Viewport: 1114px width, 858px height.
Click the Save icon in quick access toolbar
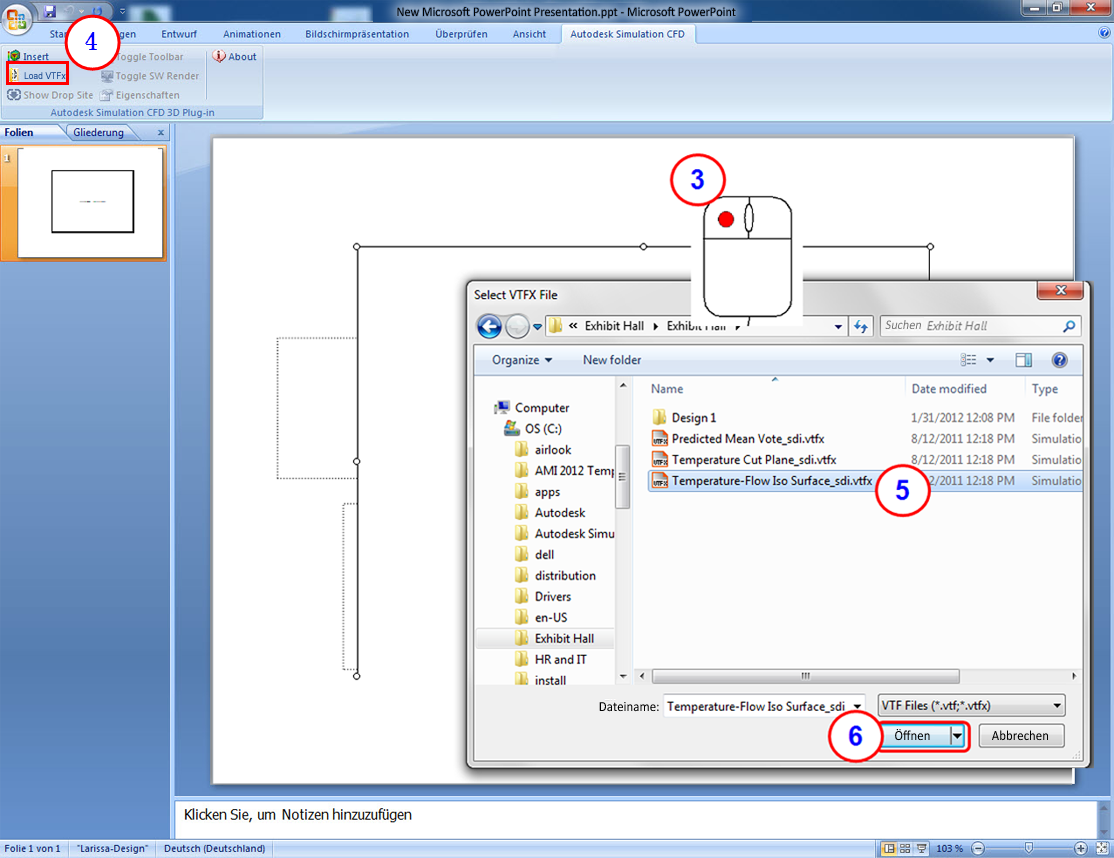tap(50, 11)
